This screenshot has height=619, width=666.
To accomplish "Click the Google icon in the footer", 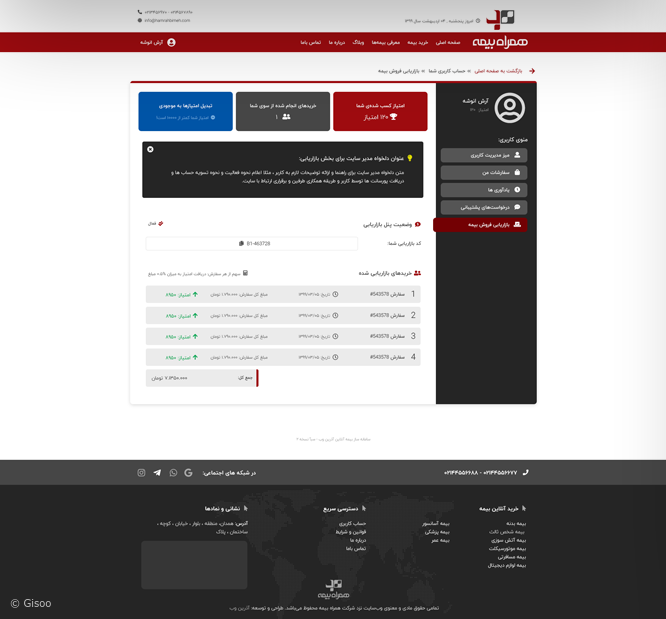I will 188,473.
